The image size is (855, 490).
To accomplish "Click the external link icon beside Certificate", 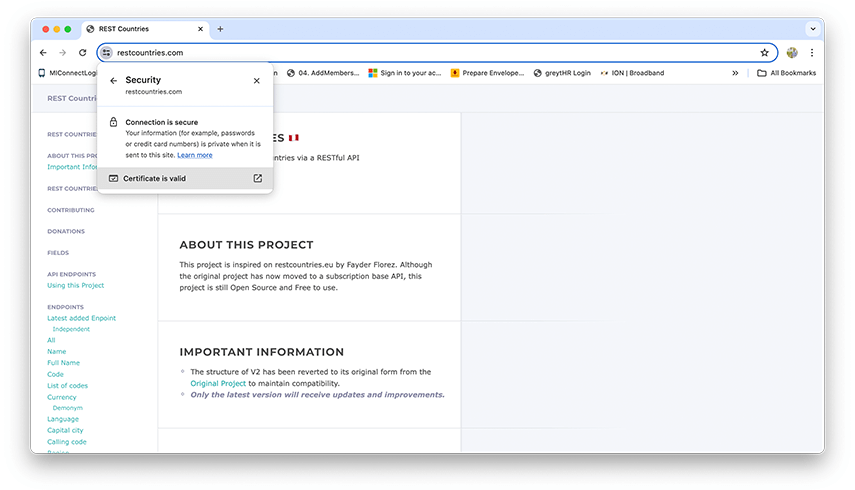I will (x=258, y=178).
